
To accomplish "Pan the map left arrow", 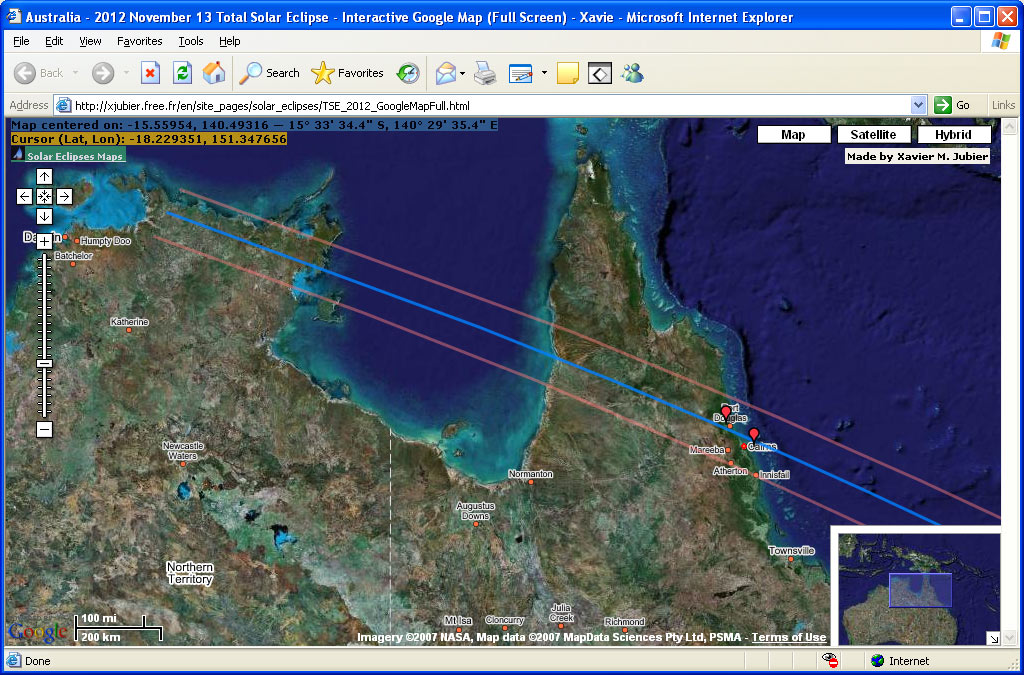I will click(24, 196).
